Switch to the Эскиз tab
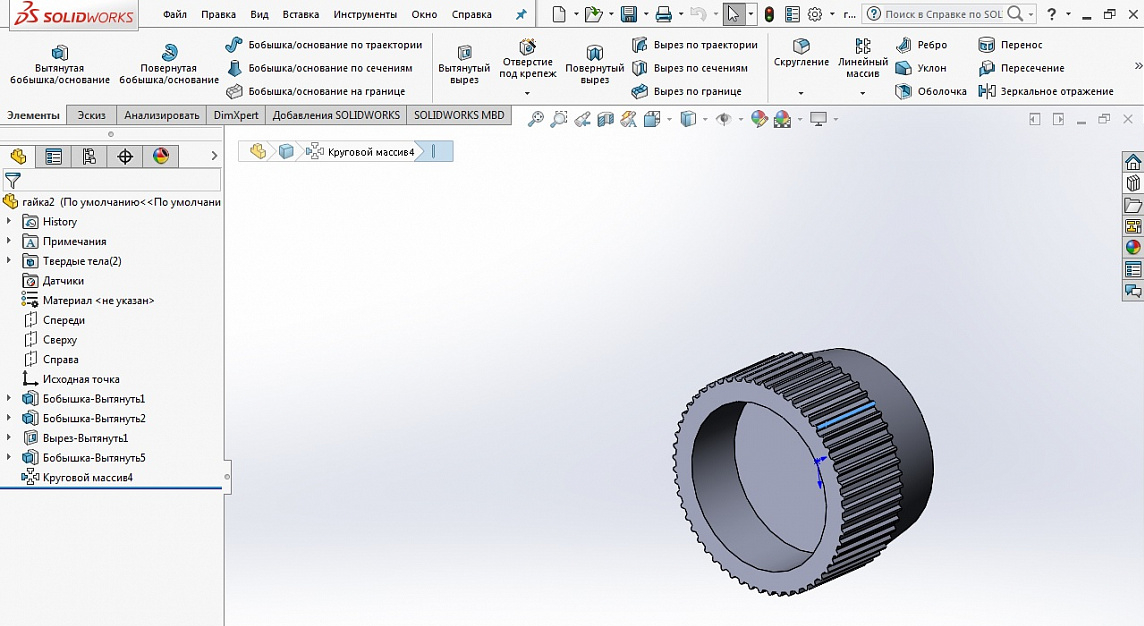1144x626 pixels. click(x=91, y=115)
